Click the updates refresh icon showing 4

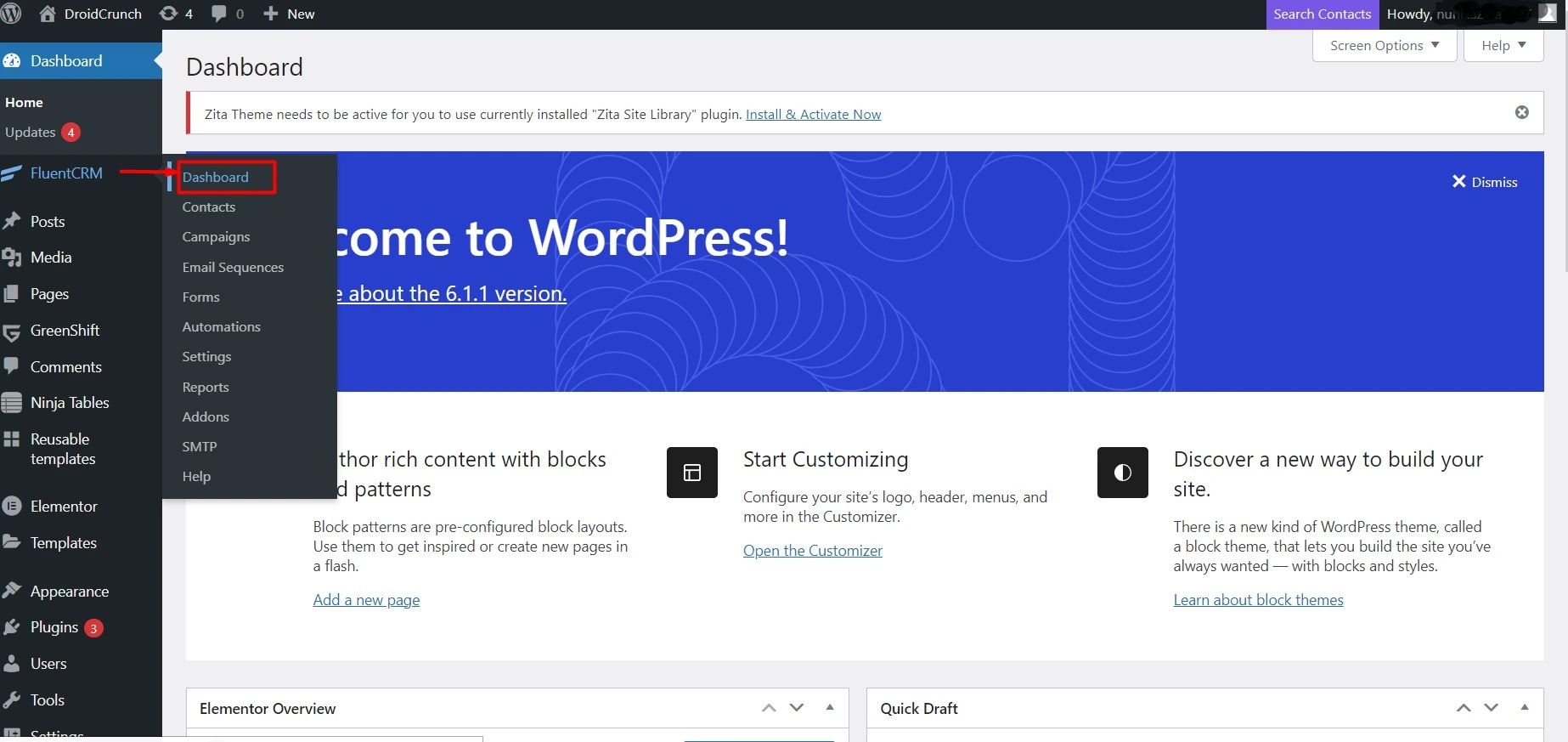coord(168,14)
